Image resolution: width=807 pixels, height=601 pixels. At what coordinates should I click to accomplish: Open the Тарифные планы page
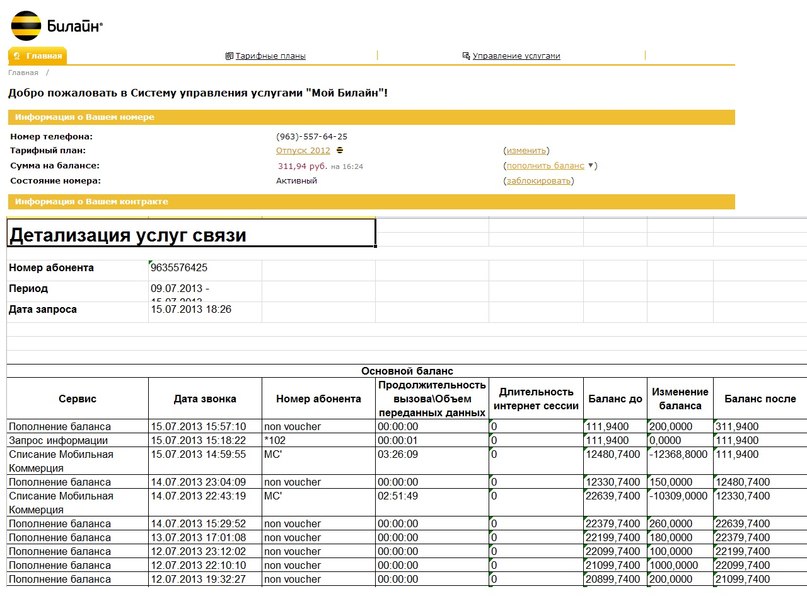point(270,56)
